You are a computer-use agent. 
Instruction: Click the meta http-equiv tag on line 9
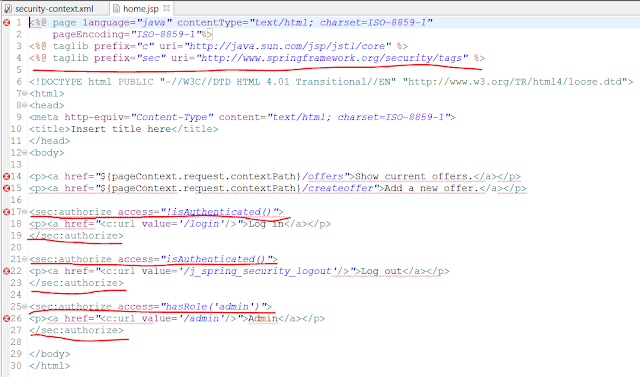pos(242,117)
